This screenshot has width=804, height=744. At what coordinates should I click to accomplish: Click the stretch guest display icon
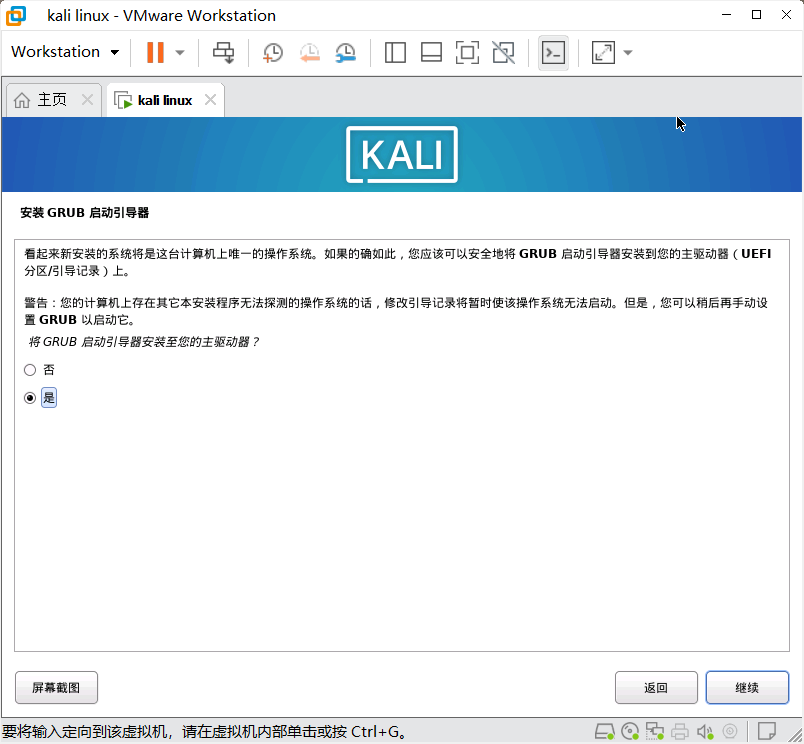pyautogui.click(x=603, y=52)
